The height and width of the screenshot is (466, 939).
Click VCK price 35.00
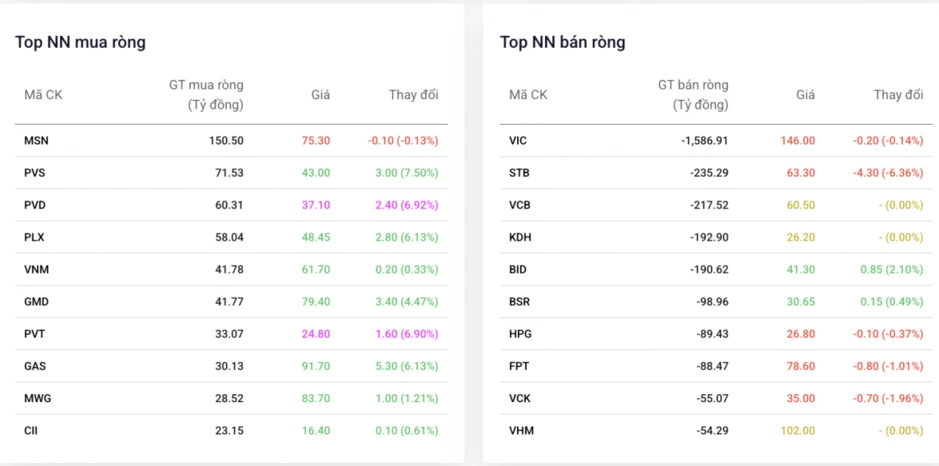click(x=801, y=398)
